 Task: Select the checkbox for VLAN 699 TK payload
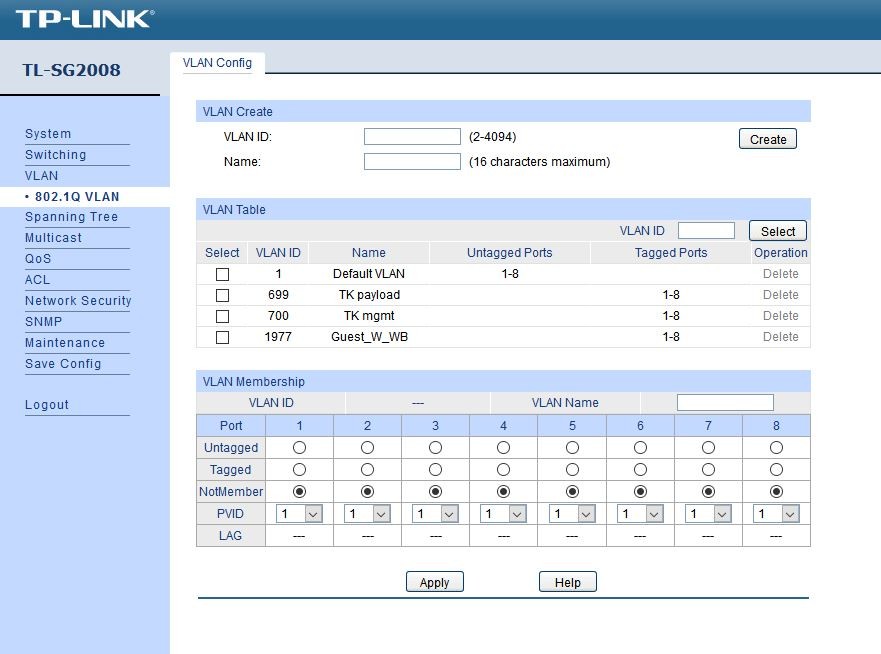pyautogui.click(x=222, y=294)
